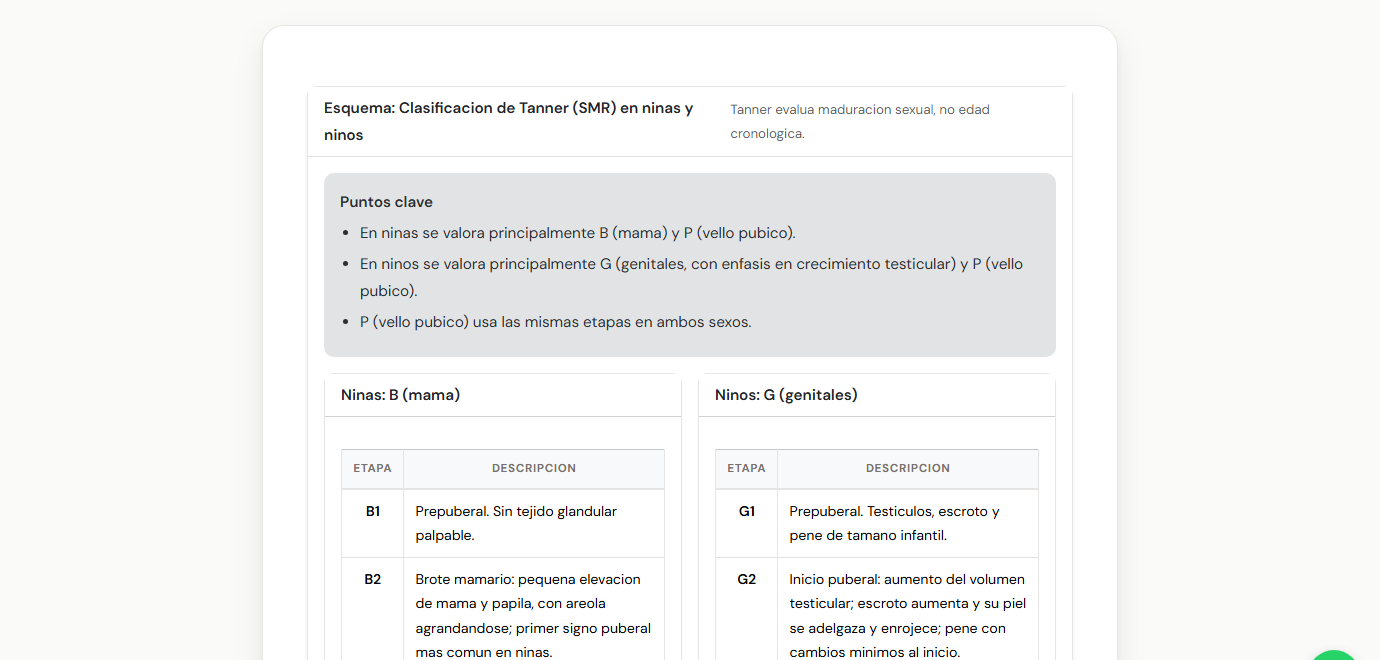Screen dimensions: 1380x660
Task: Select the bullet about P mismas etapas
Action: point(555,322)
